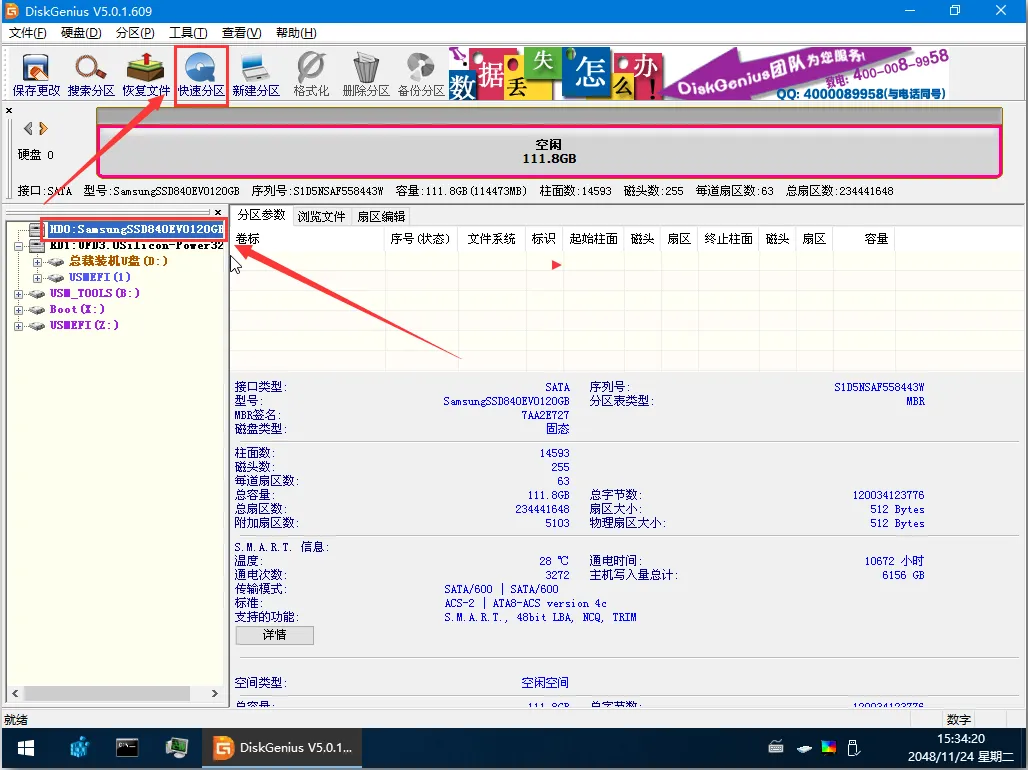Click the 新建分区 (New Partition) icon

click(256, 75)
